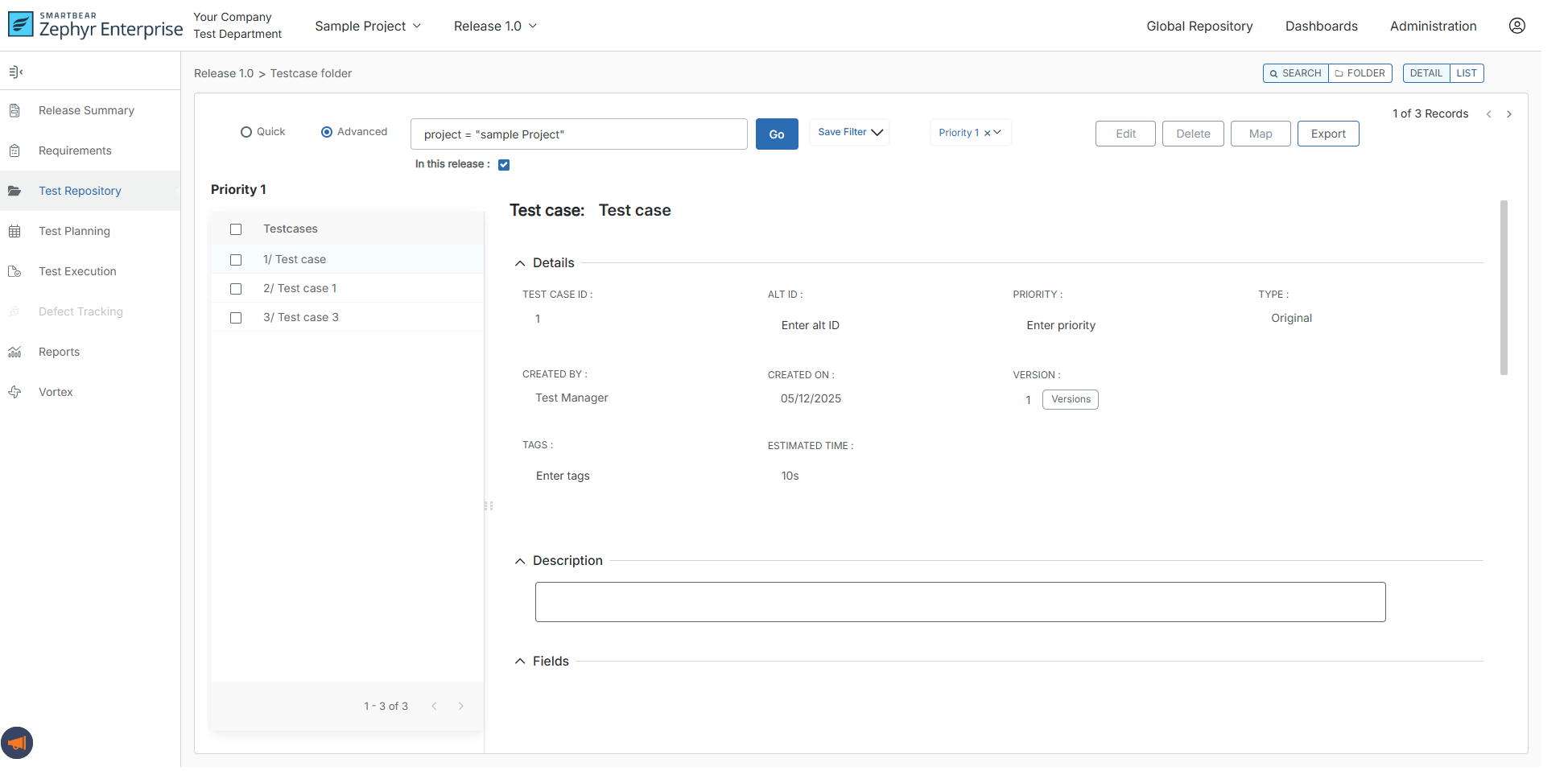Click the orange megaphone announcement icon
The height and width of the screenshot is (771, 1568).
click(17, 743)
